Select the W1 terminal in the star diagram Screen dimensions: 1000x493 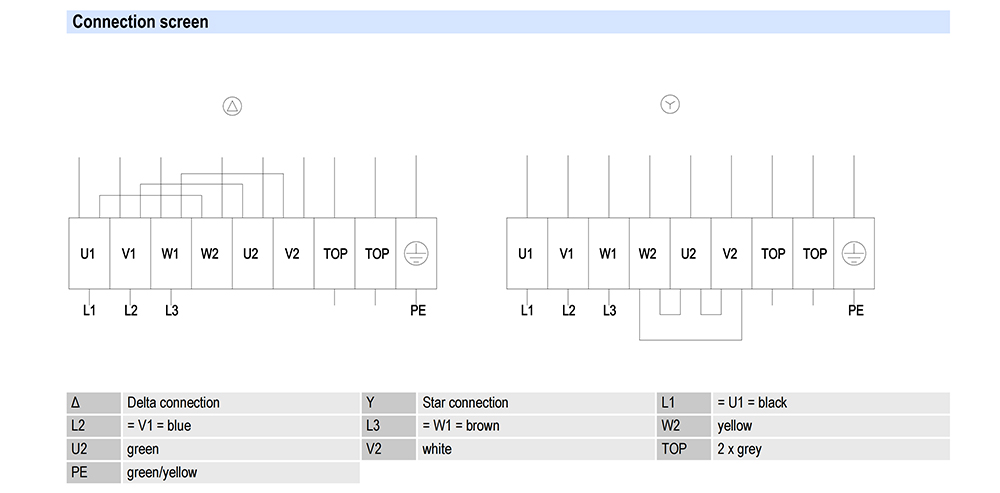coord(608,254)
